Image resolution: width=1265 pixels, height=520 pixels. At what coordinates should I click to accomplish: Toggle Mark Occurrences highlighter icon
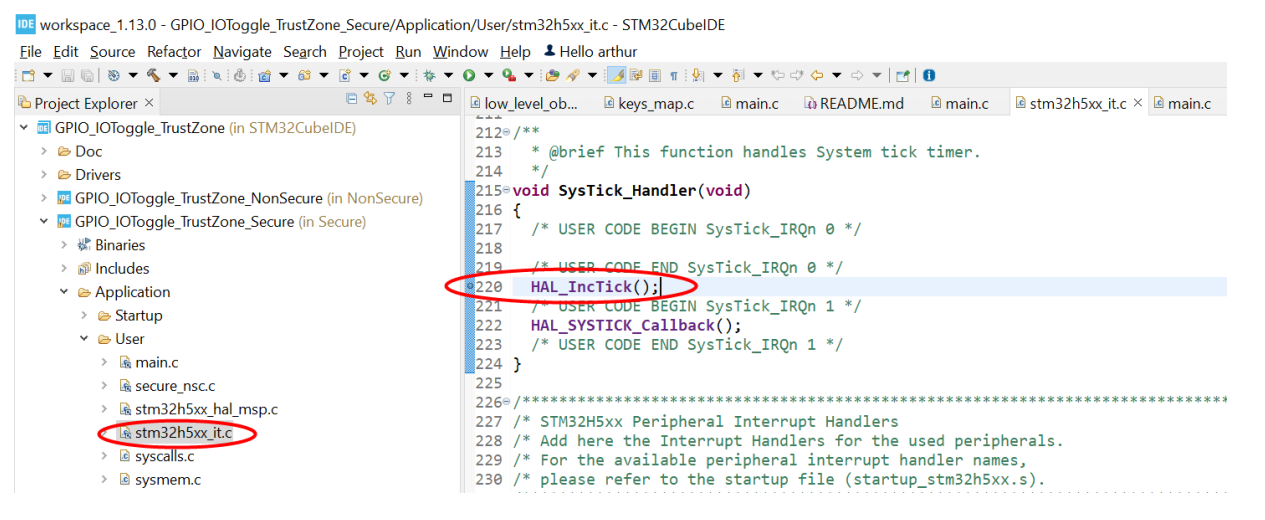click(x=617, y=75)
